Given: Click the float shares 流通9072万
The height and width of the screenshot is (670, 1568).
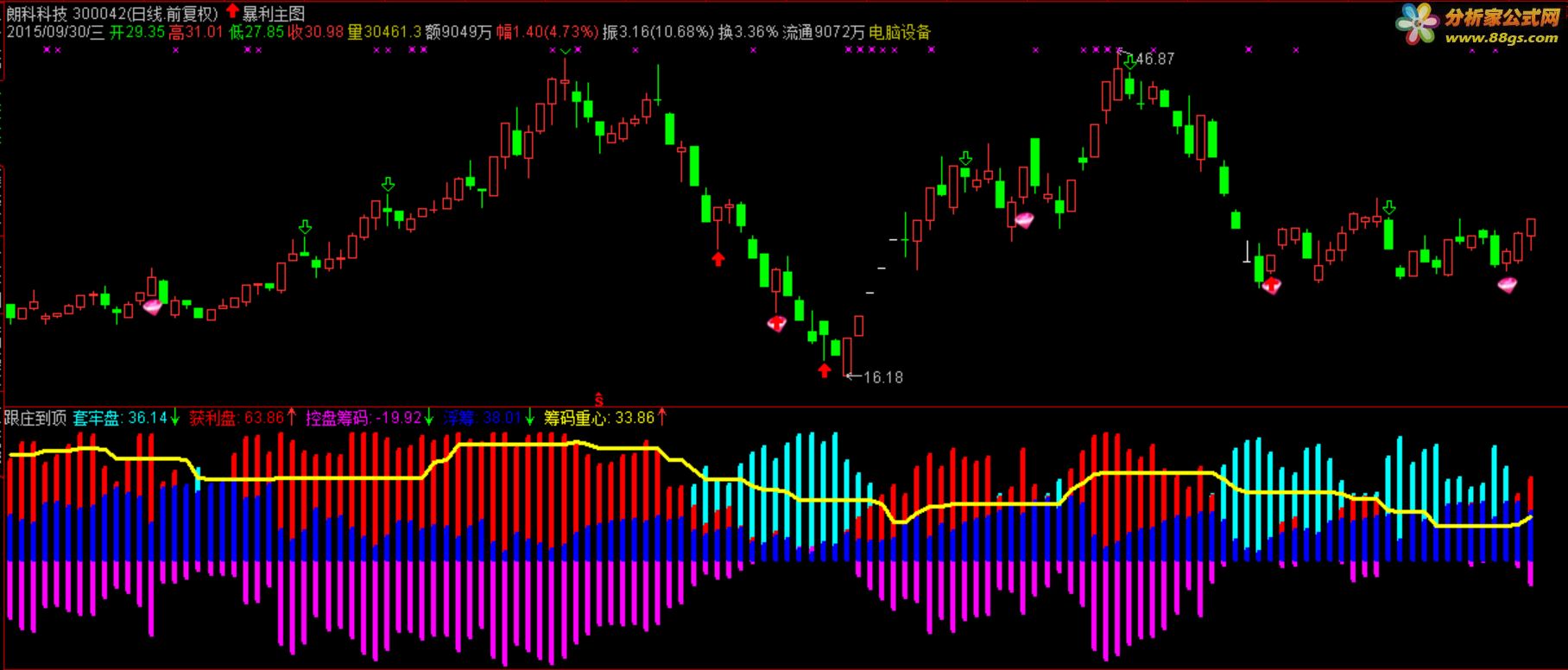Looking at the screenshot, I should click(823, 33).
